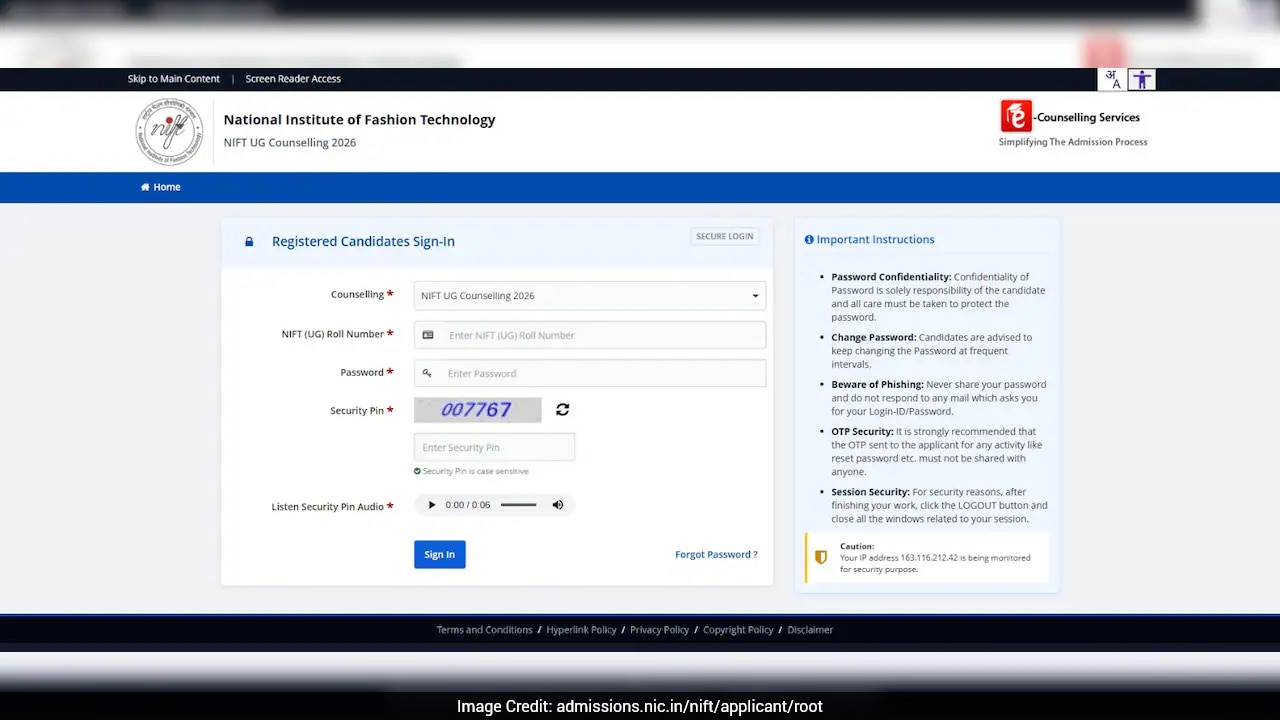Click the NIFT UG Counselling 2026 subtitle

[290, 143]
